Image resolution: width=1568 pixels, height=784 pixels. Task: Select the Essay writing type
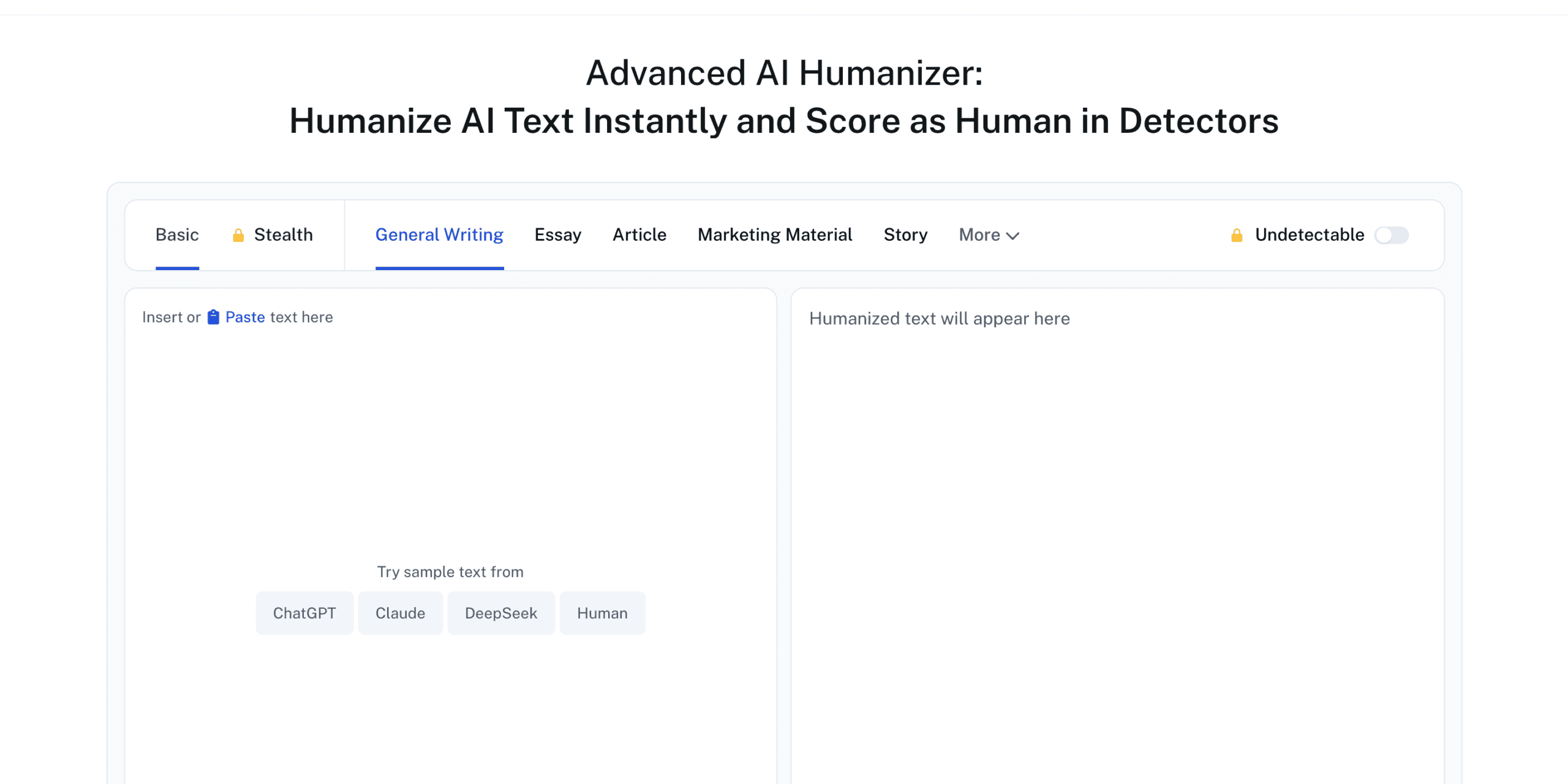pyautogui.click(x=557, y=235)
